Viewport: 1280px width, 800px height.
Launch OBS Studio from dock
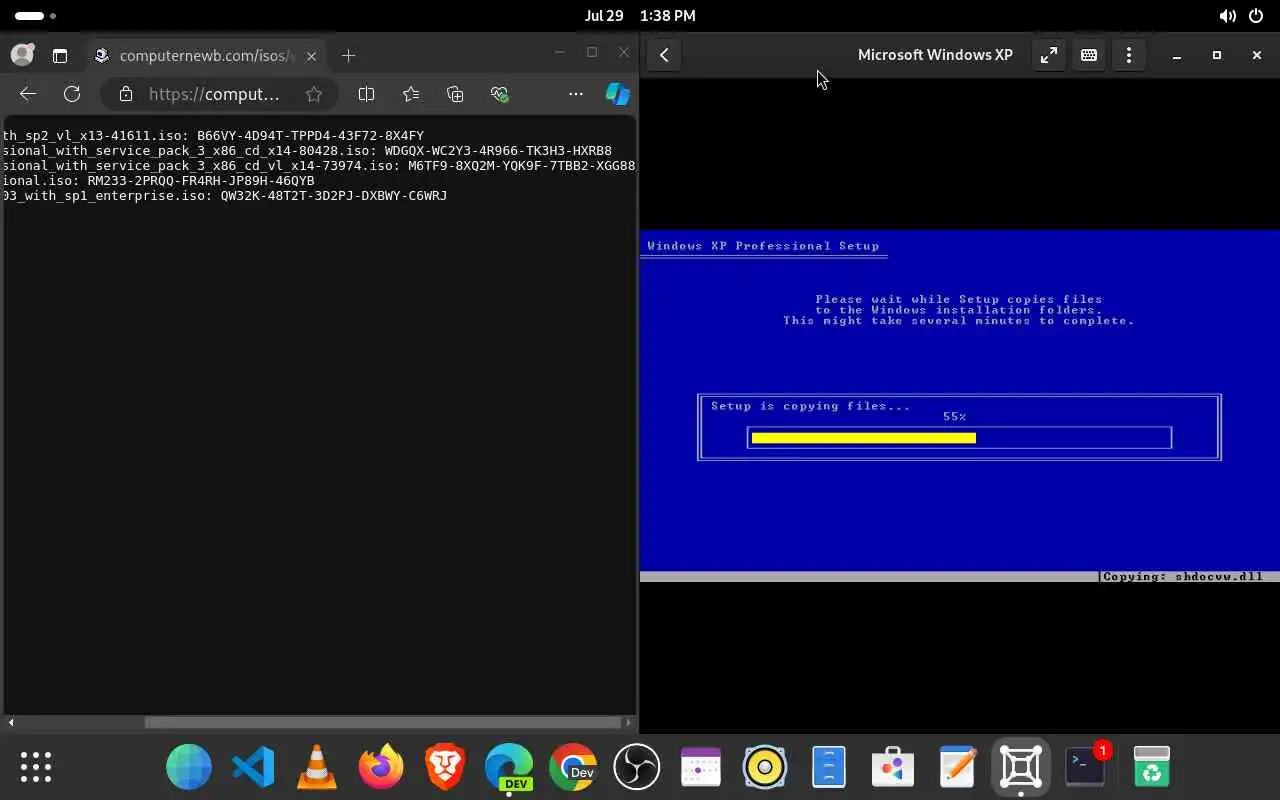[637, 767]
